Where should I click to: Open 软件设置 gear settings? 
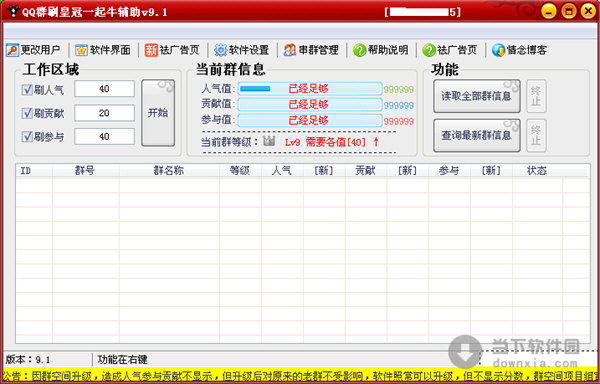coord(241,50)
